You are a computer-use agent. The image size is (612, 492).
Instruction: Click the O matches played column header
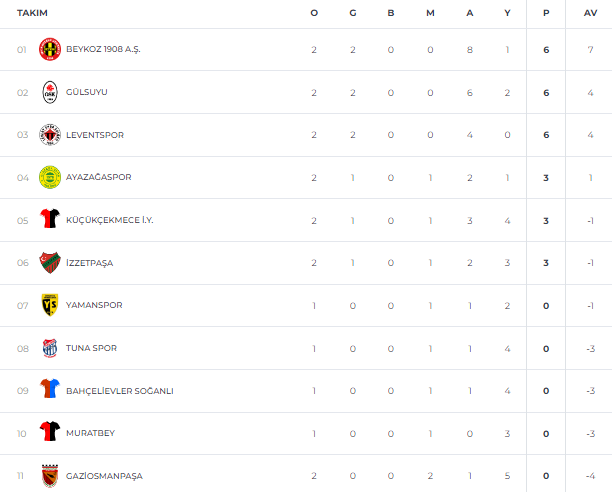[x=314, y=12]
